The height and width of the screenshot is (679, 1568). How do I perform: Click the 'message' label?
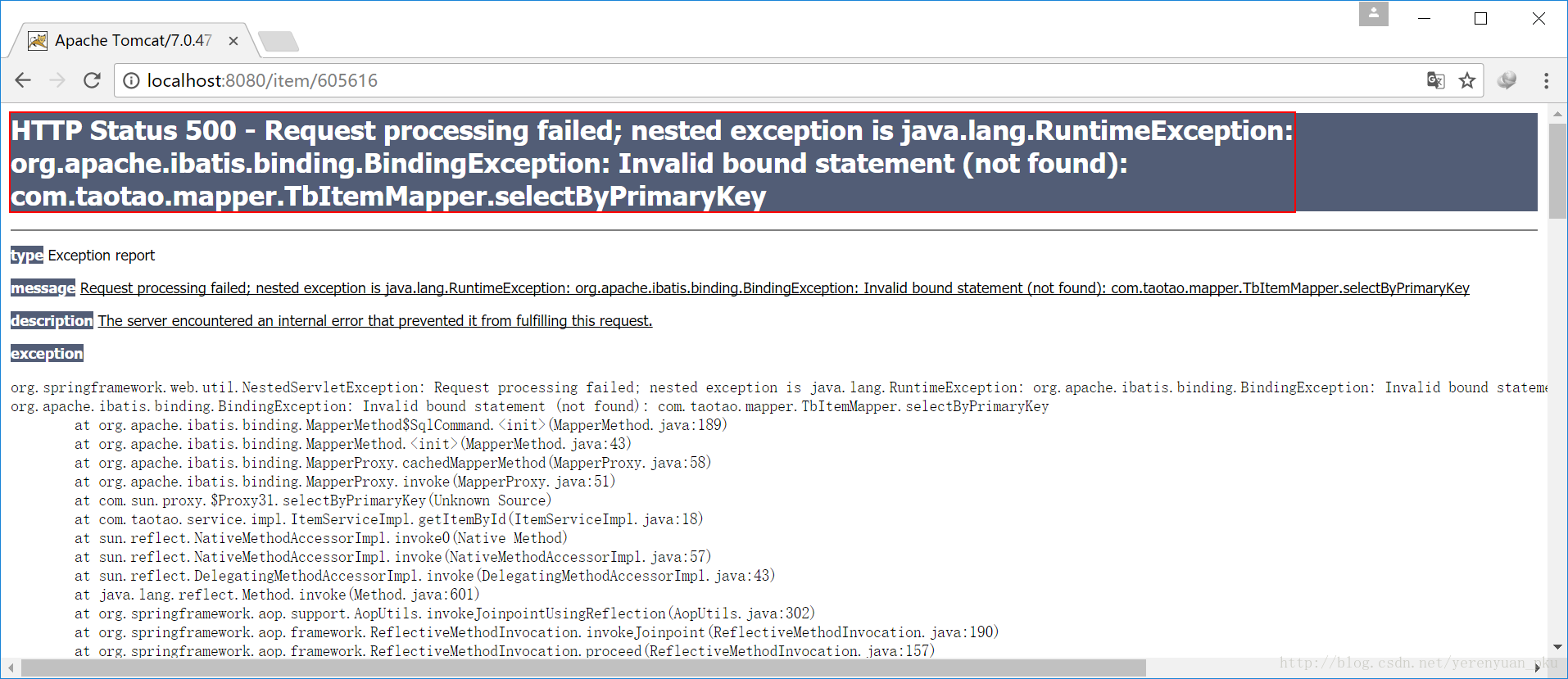coord(43,288)
